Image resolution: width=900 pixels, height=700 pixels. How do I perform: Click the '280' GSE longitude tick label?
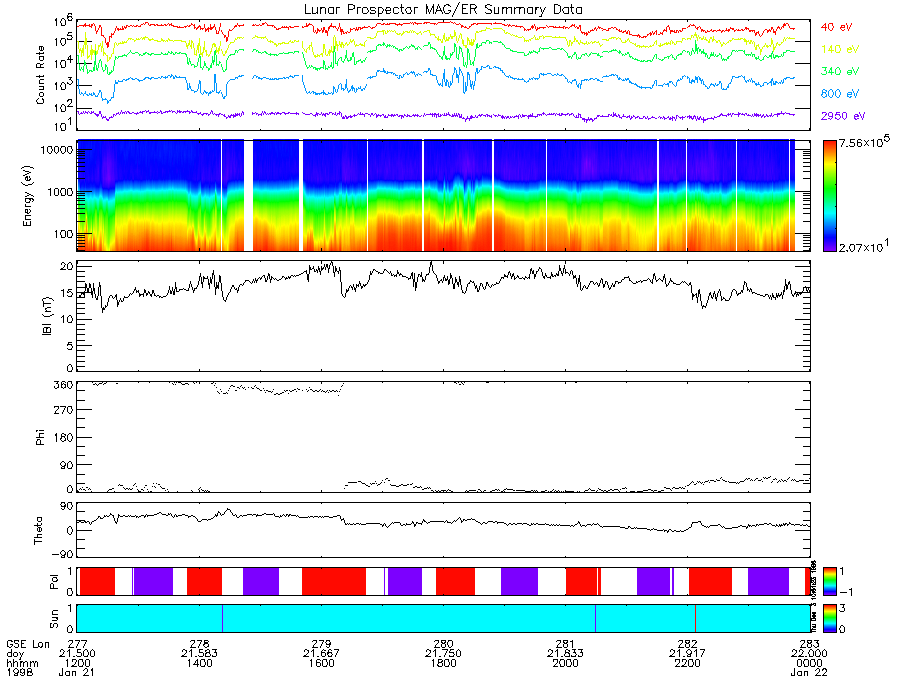[443, 644]
